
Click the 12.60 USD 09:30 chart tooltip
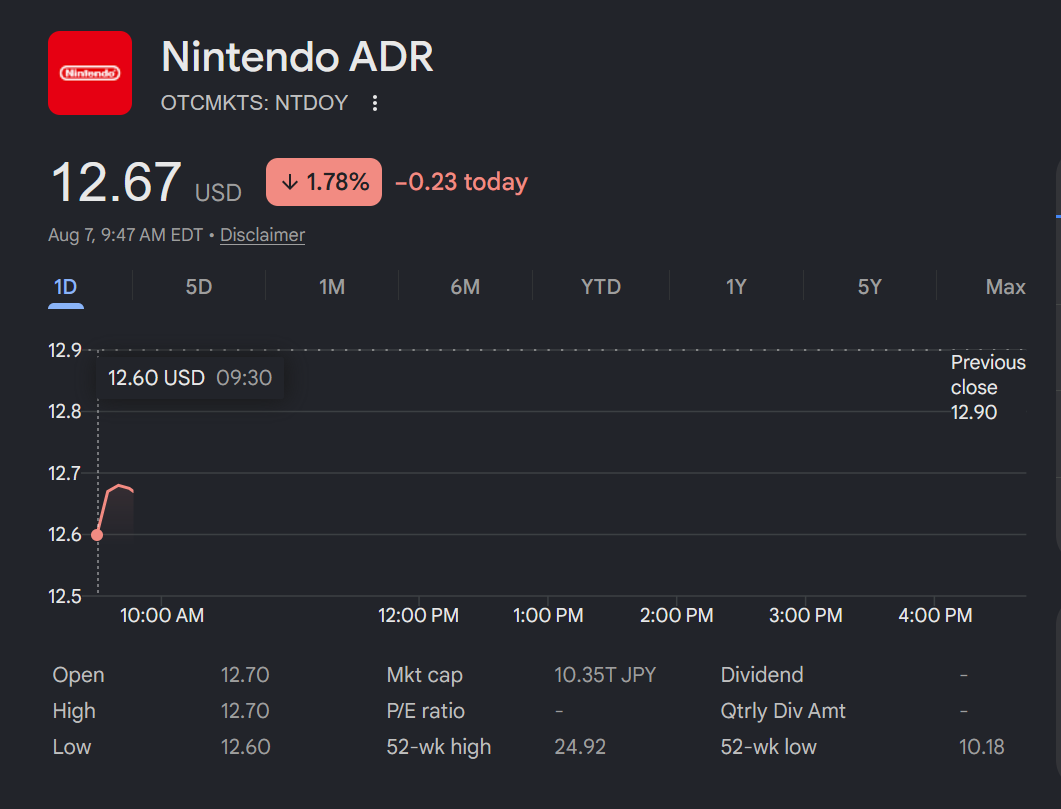[189, 377]
